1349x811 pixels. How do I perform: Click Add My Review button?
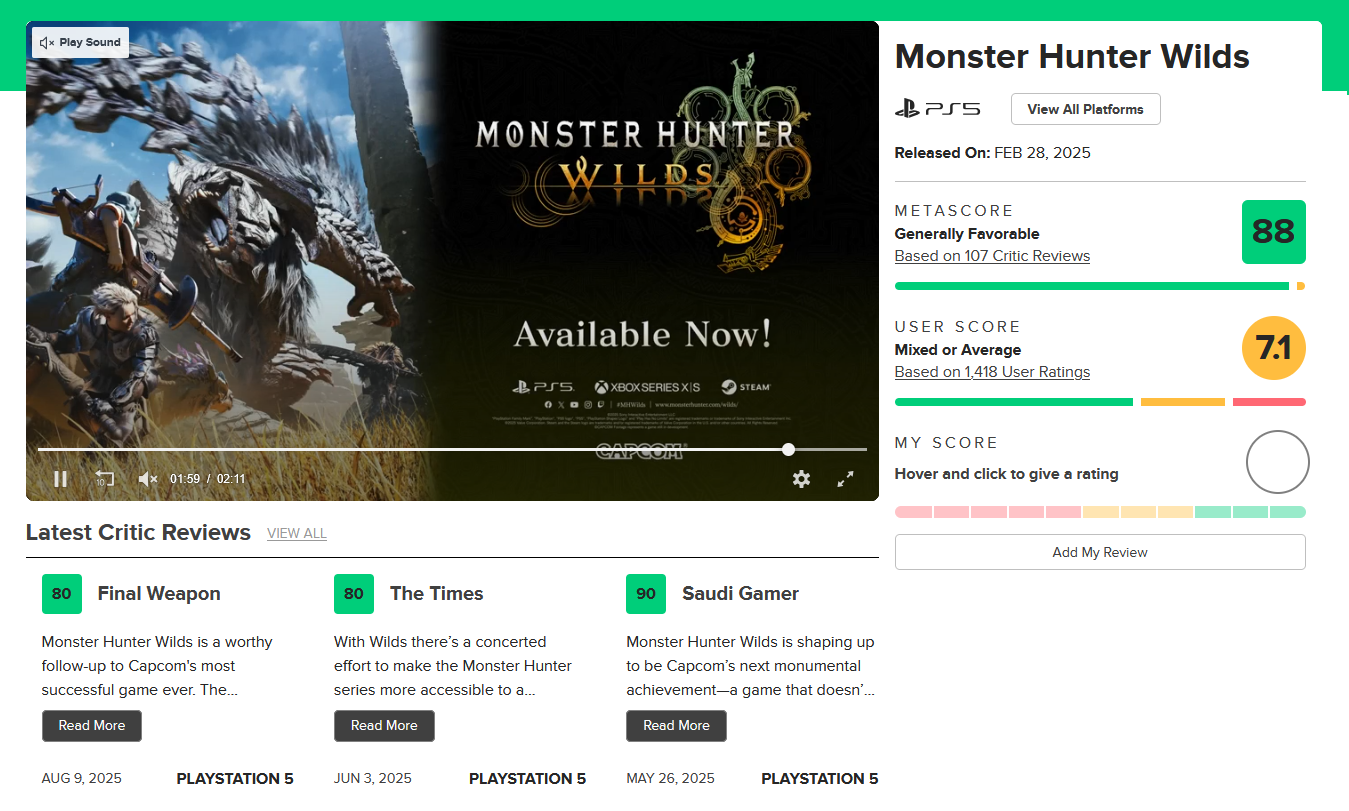tap(1100, 552)
